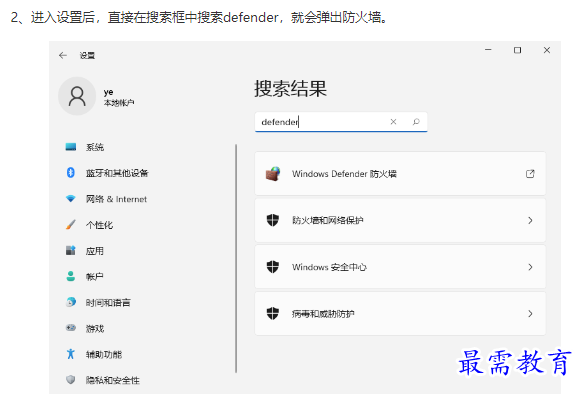
Task: Click the Personalization paintbrush icon
Action: tap(71, 225)
